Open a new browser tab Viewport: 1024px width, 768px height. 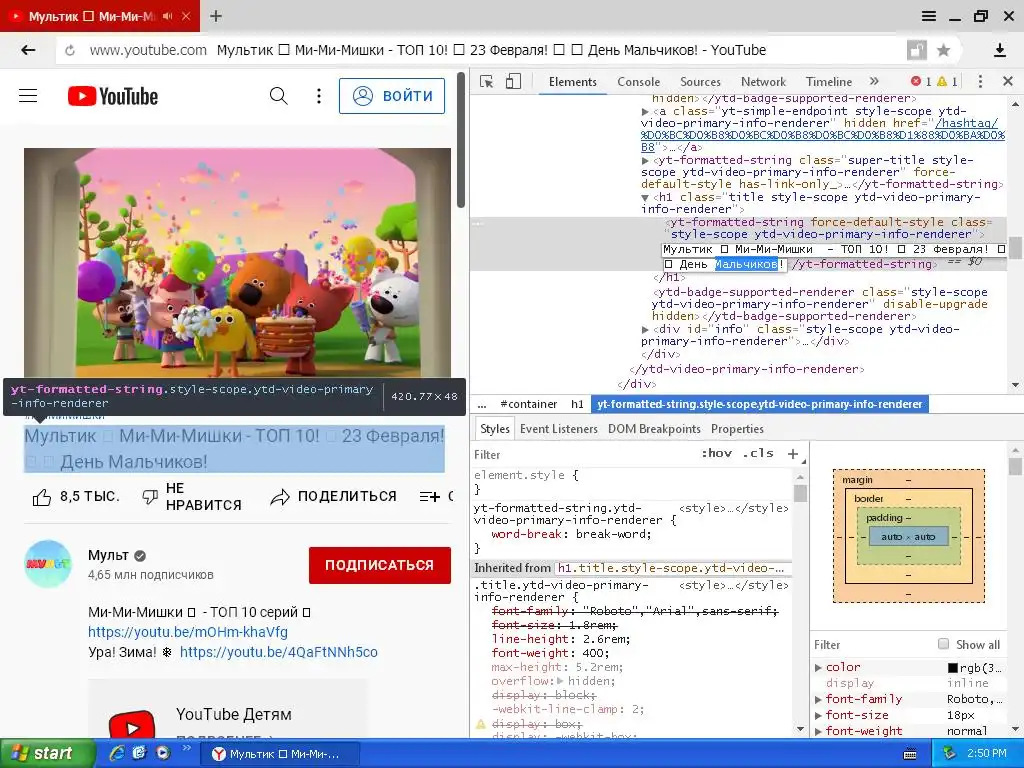(216, 16)
